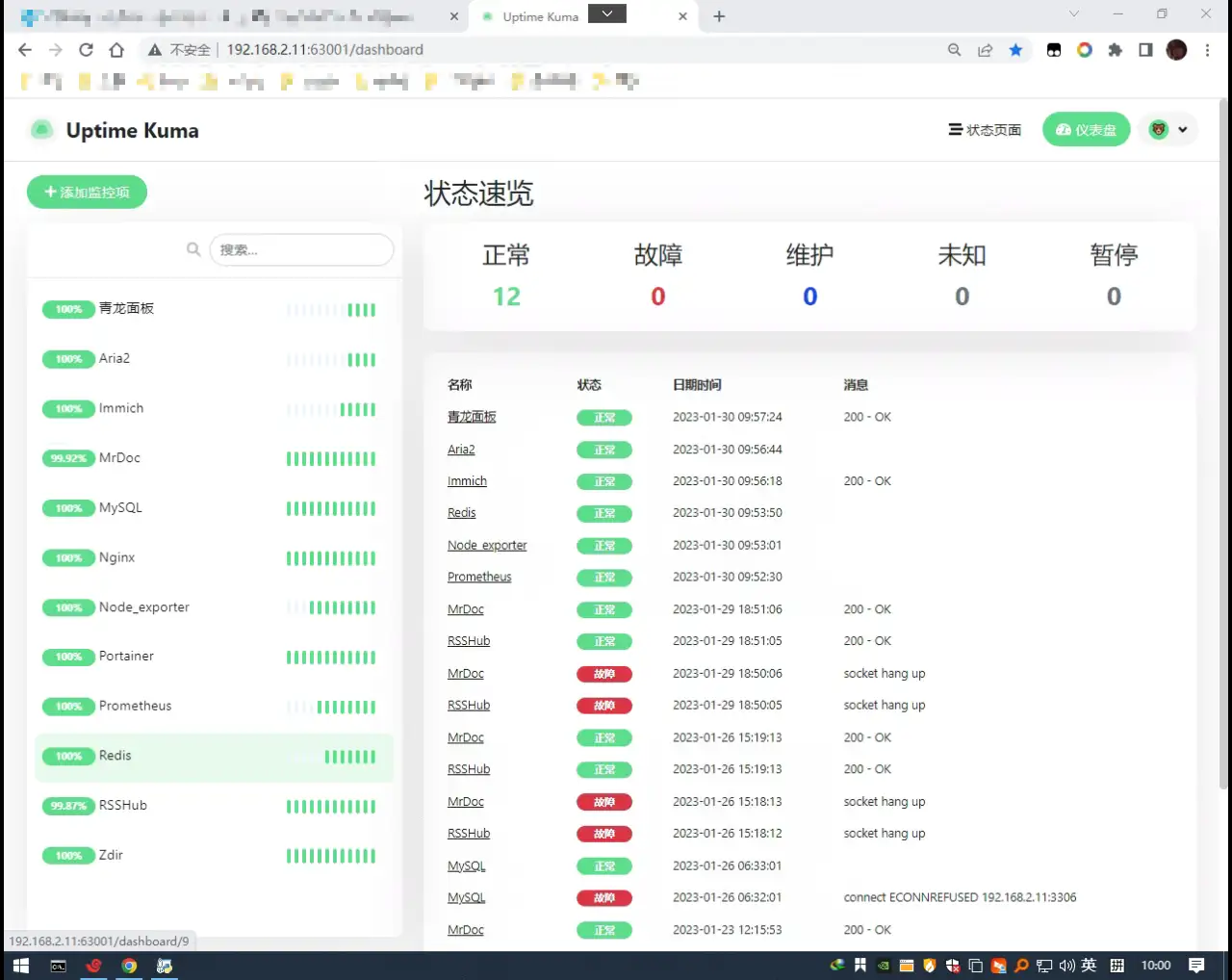1232x980 pixels.
Task: Click the ECONNREFUSED 192.168.2.11:3306 message
Action: 960,898
